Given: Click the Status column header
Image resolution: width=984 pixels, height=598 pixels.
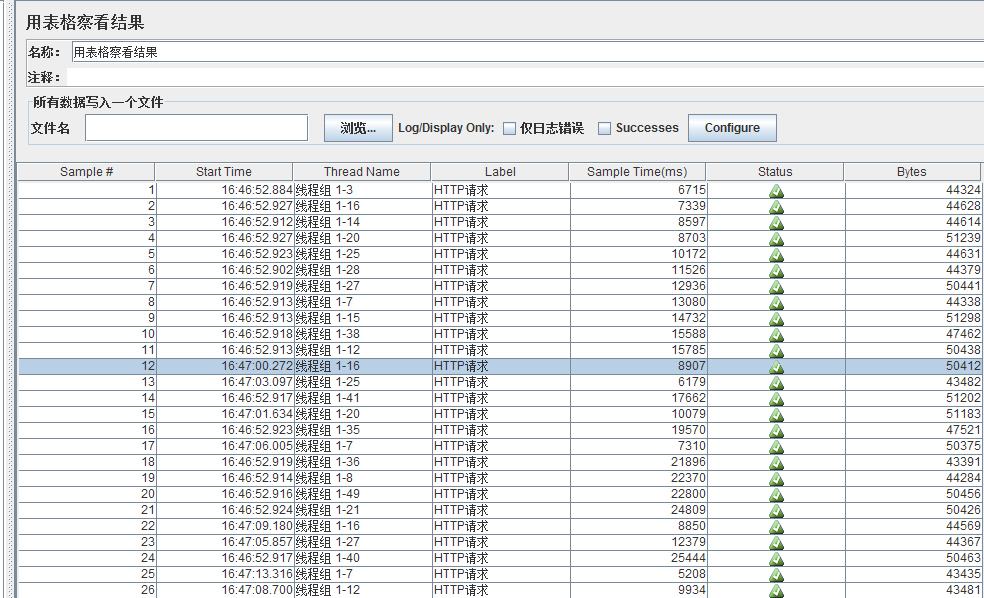Looking at the screenshot, I should coord(775,172).
